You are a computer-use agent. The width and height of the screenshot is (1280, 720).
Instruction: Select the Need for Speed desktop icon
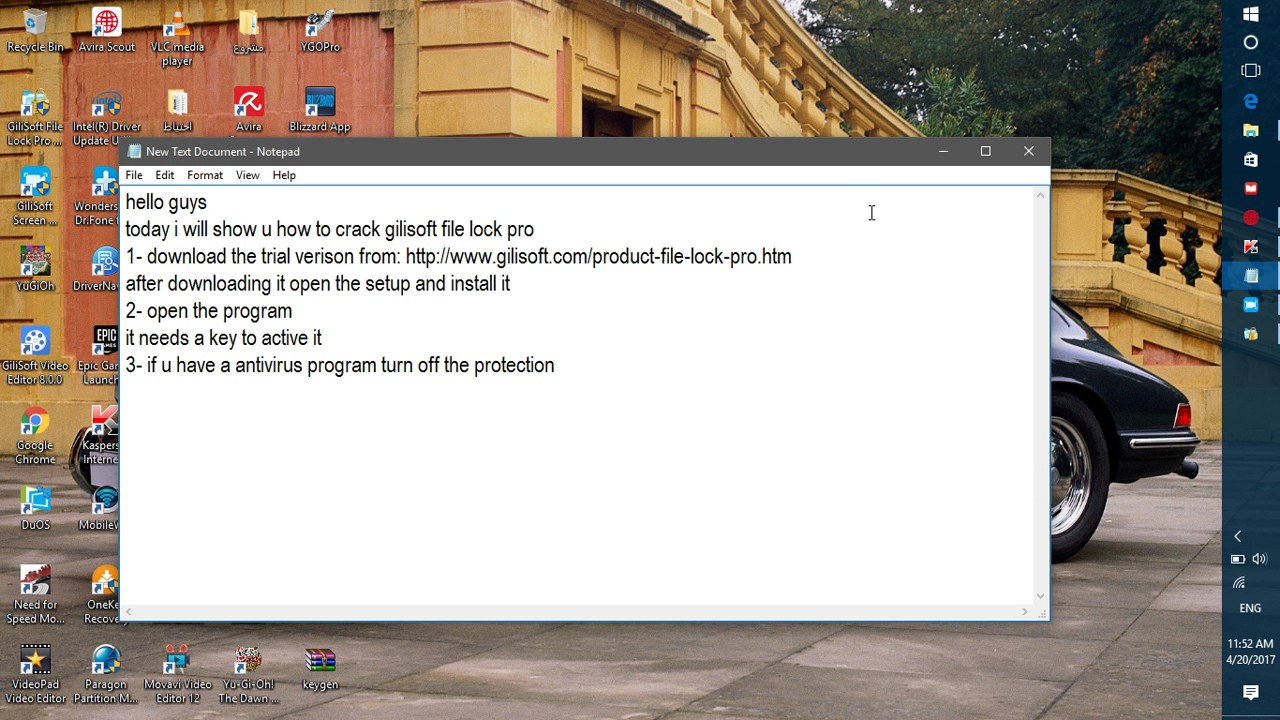click(35, 595)
